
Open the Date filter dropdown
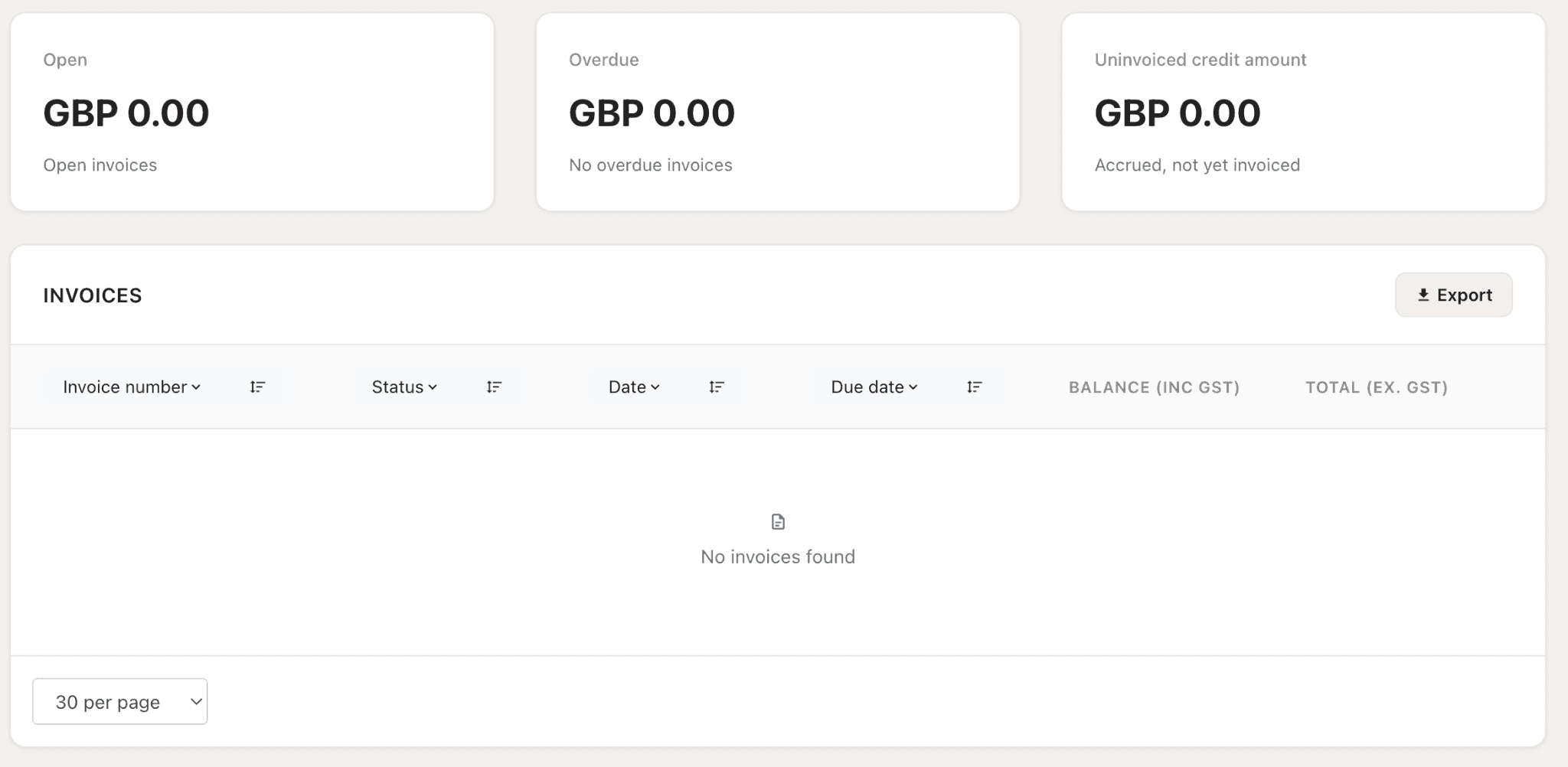tap(634, 387)
